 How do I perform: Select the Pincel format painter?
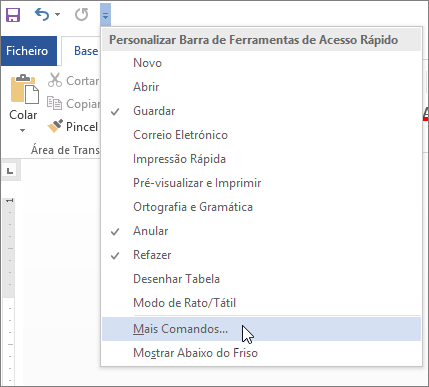[x=73, y=126]
